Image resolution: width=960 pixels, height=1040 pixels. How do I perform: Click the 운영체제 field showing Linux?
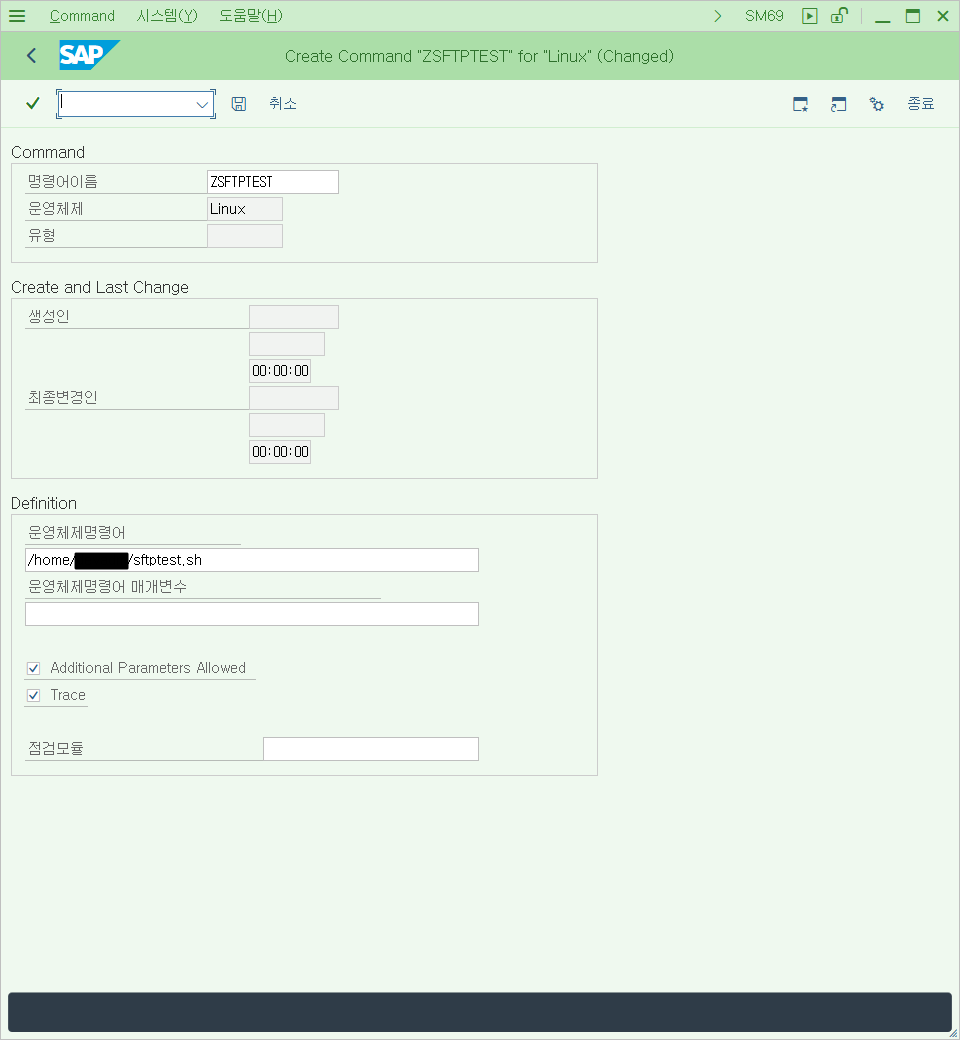click(245, 209)
